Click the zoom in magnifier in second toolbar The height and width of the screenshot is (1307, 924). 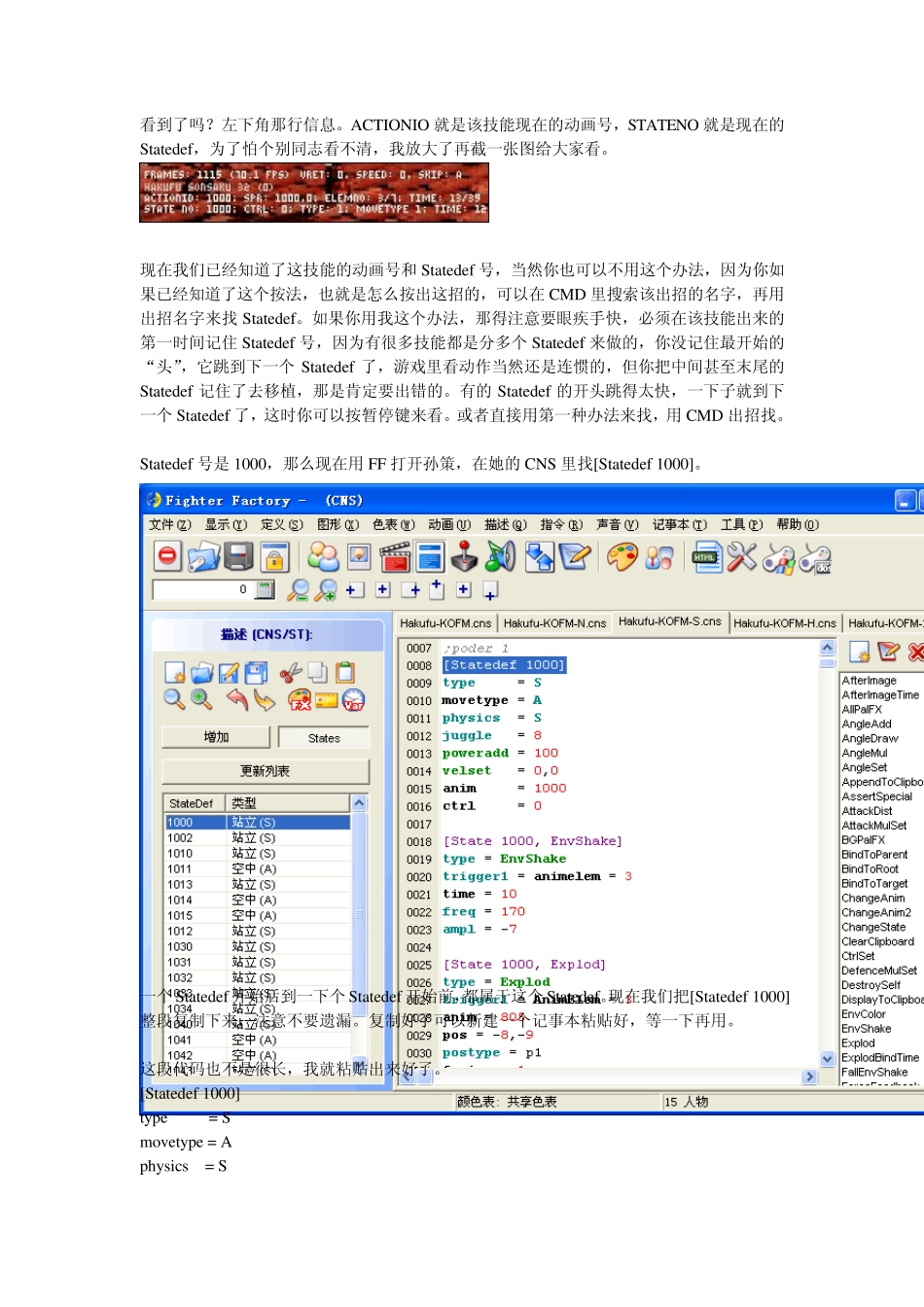[327, 589]
